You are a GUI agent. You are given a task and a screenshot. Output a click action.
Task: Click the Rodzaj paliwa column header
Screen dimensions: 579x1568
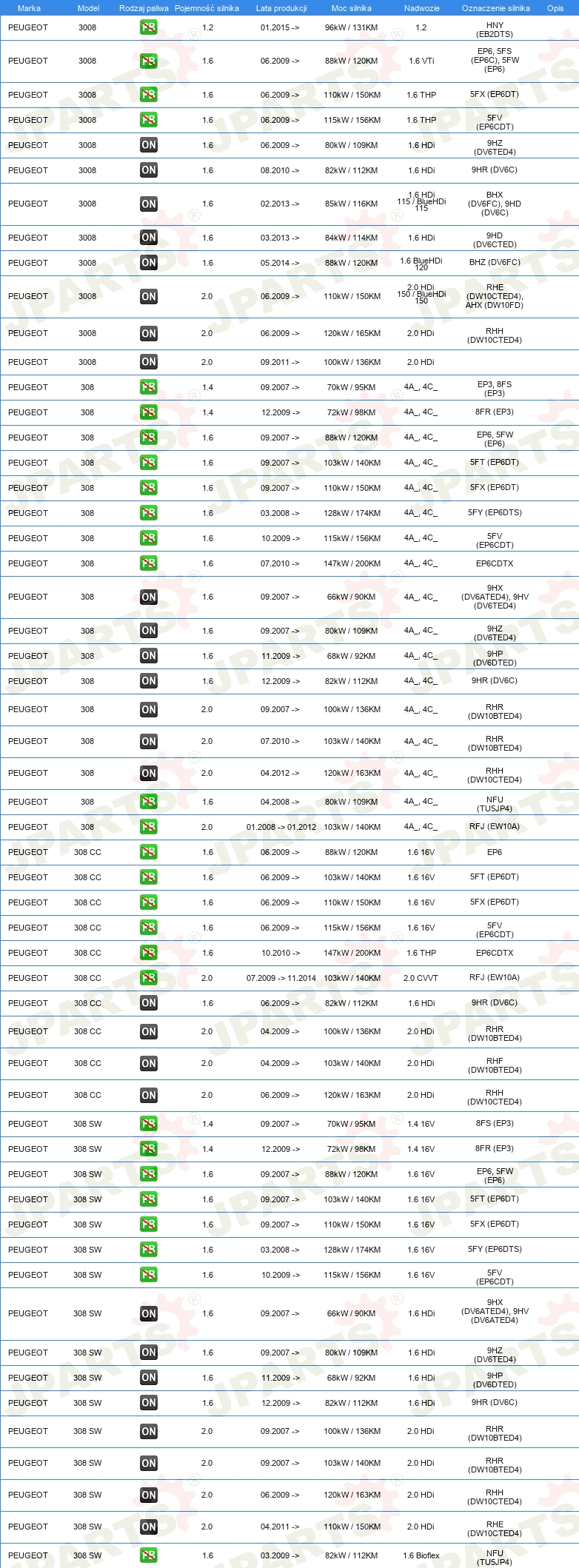(x=144, y=8)
